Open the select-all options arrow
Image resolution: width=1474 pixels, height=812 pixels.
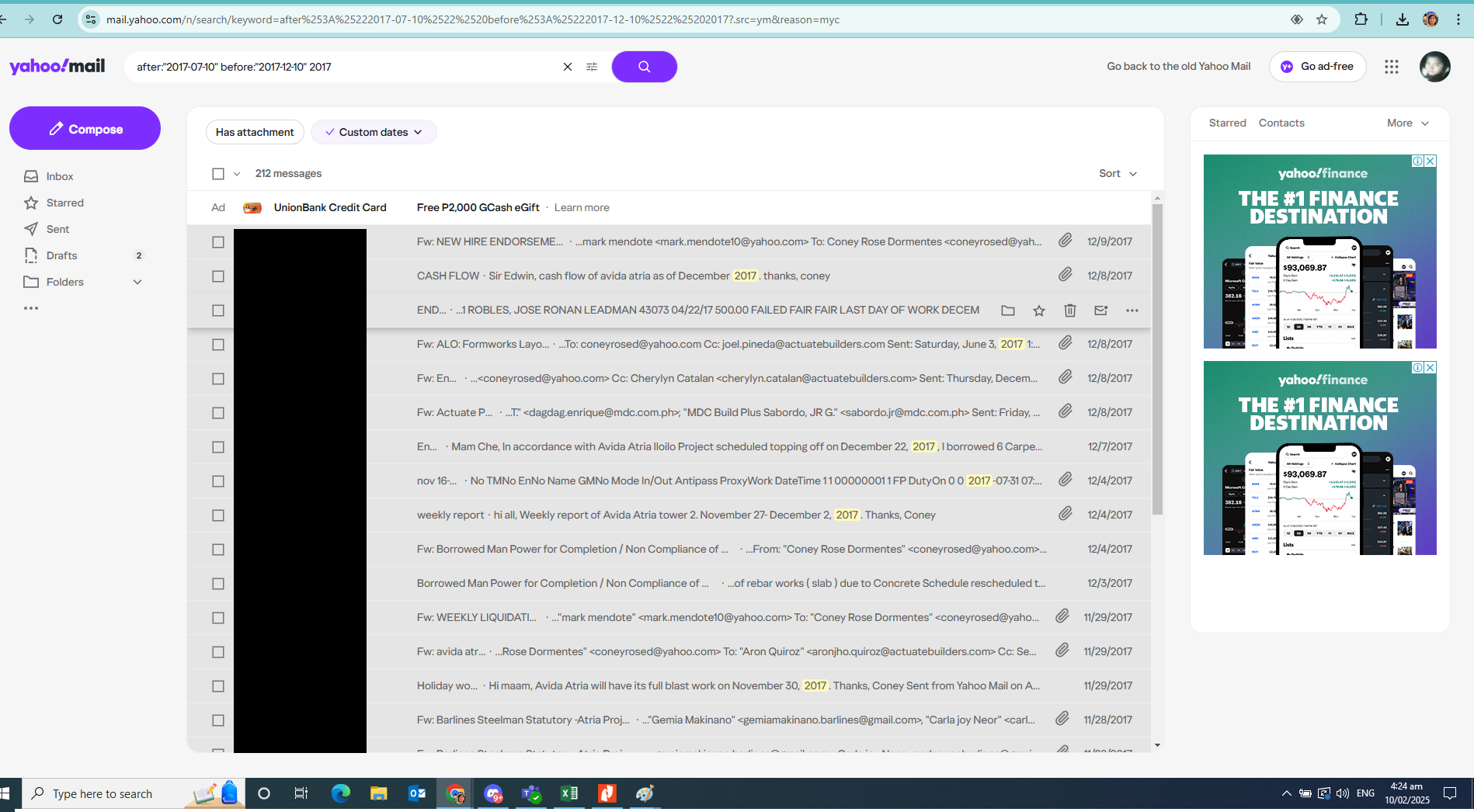pyautogui.click(x=237, y=174)
